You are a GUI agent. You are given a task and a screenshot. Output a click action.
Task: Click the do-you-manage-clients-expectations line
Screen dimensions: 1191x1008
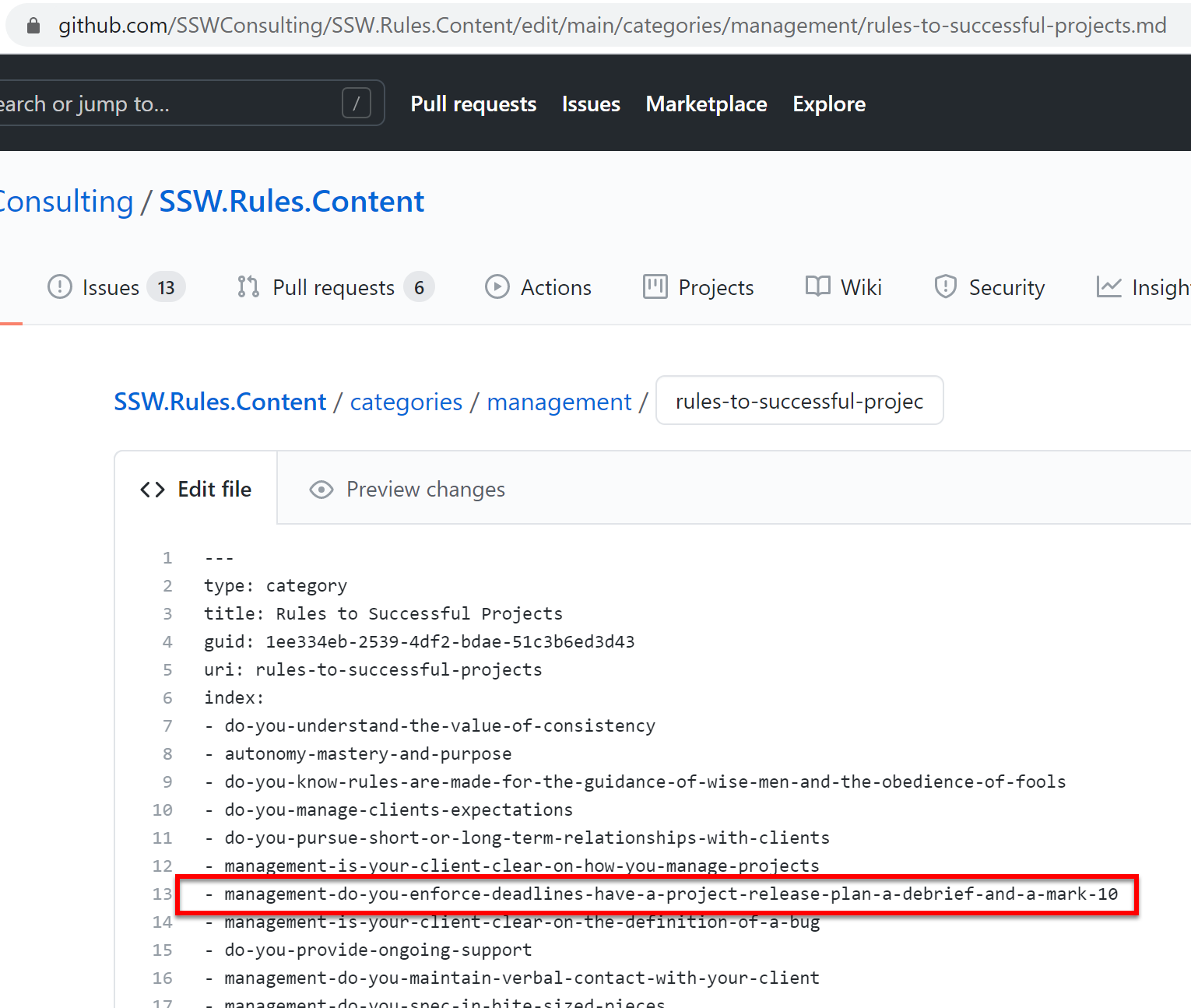point(388,810)
